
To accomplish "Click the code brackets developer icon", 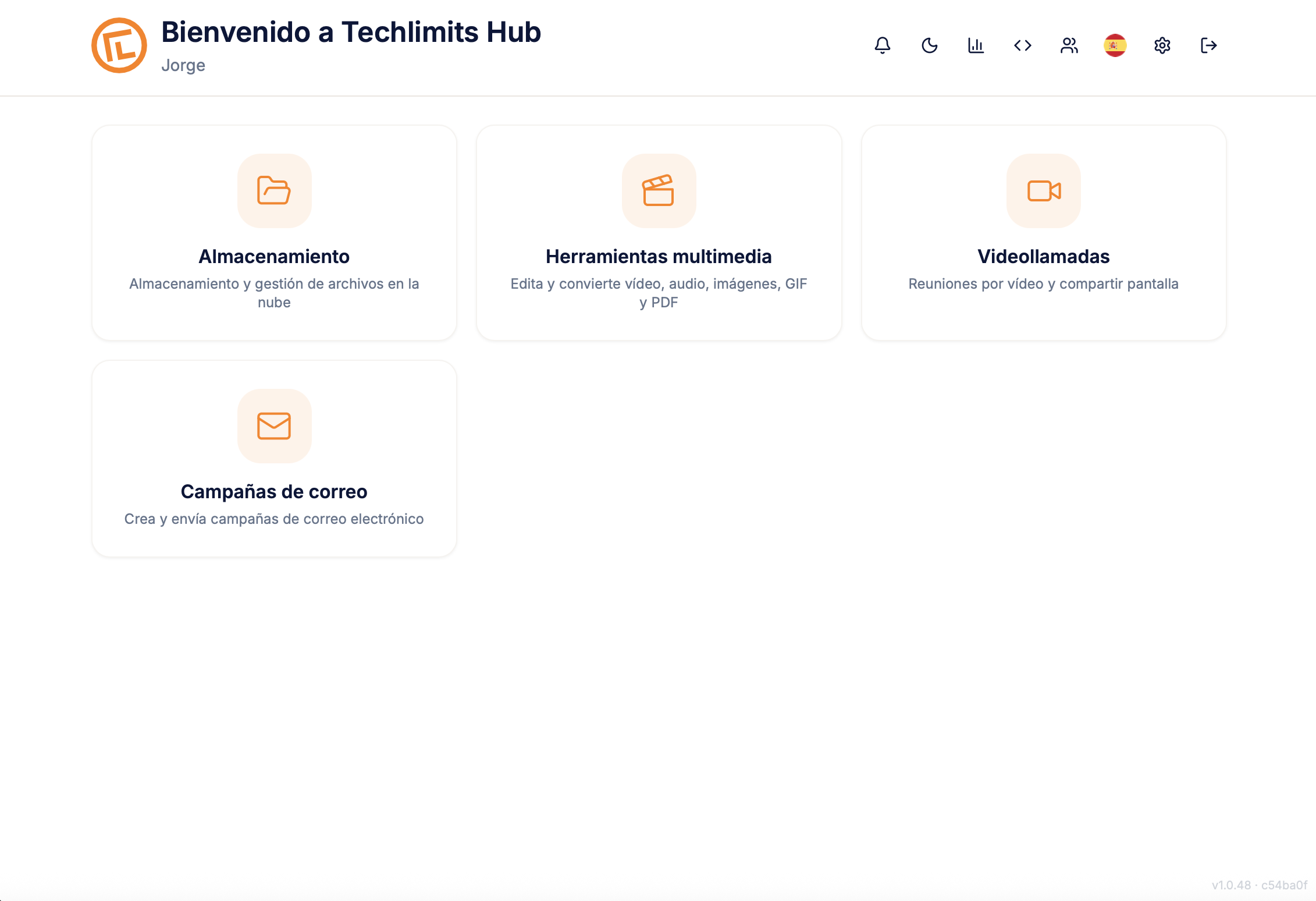I will (1022, 45).
